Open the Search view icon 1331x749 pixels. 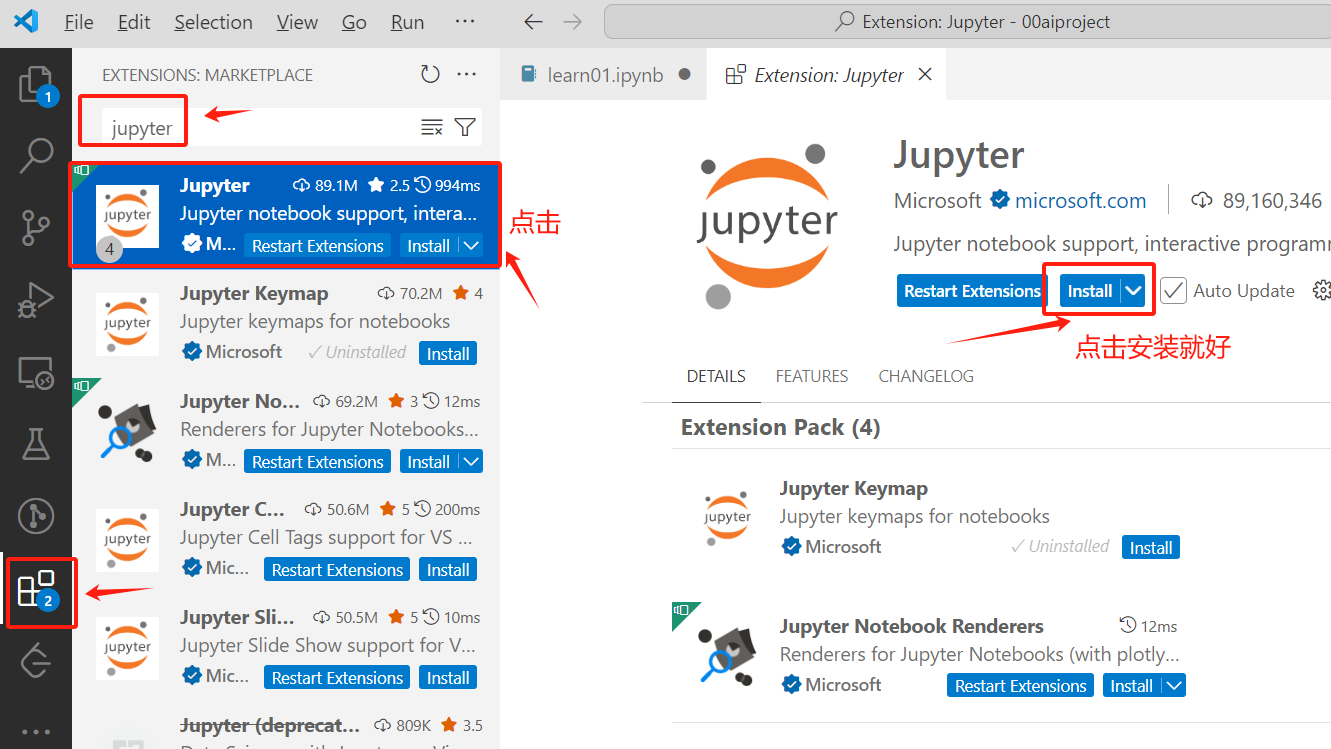[36, 156]
